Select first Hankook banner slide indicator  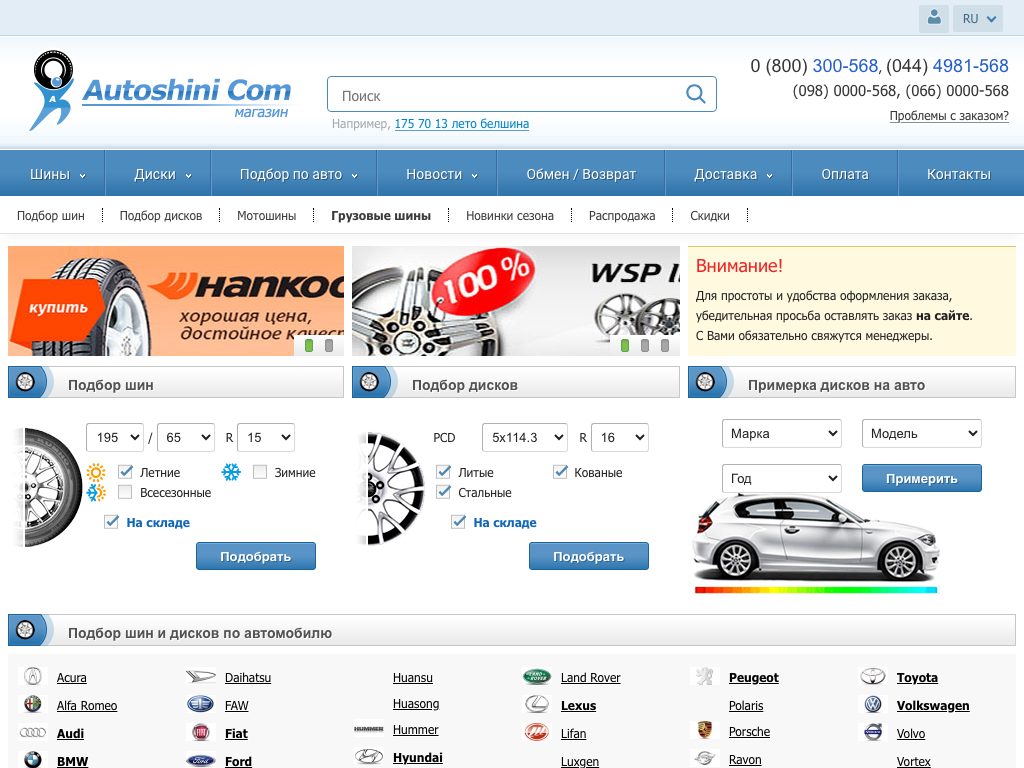click(309, 345)
